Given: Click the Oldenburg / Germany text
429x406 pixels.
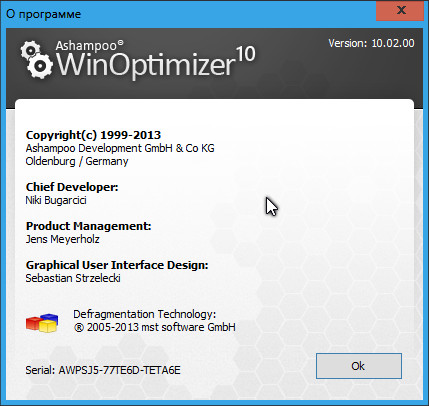Looking at the screenshot, I should [x=77, y=161].
